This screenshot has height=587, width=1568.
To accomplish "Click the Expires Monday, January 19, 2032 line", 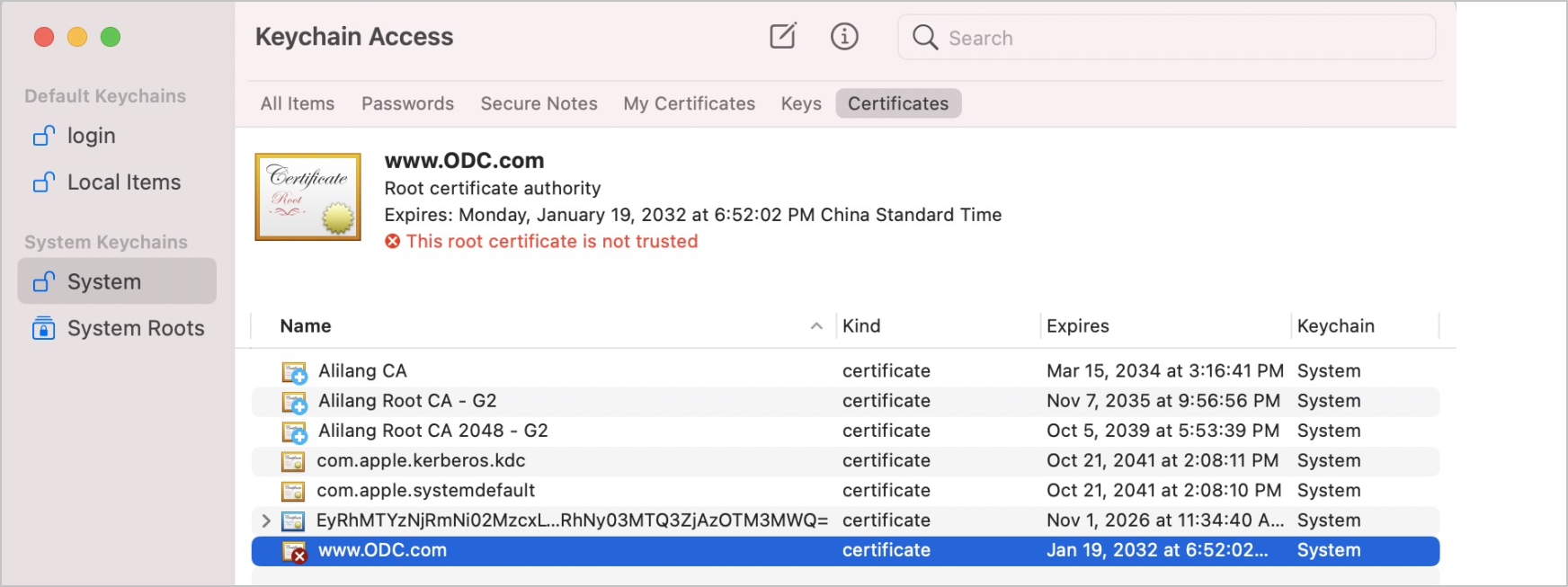I will click(693, 215).
